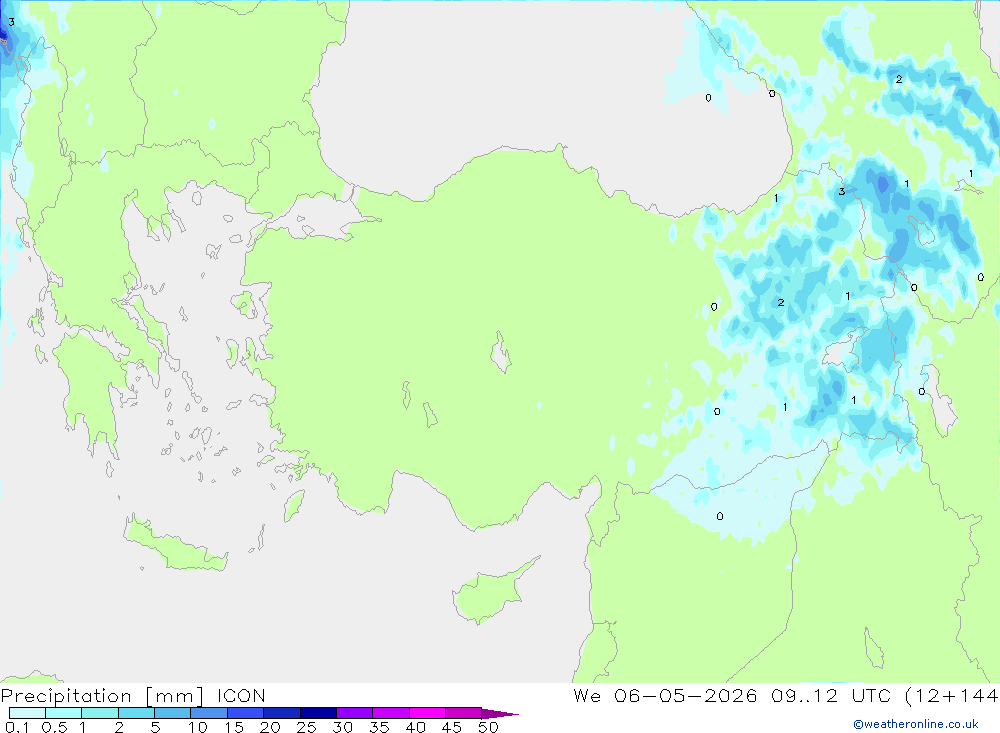Click the 0 value over the Black Sea
Viewport: 1000px width, 733px height.
click(709, 98)
